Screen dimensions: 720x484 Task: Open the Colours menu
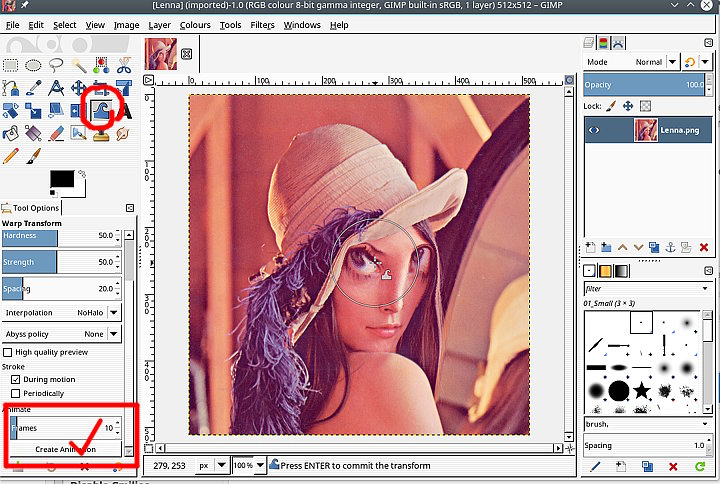195,25
